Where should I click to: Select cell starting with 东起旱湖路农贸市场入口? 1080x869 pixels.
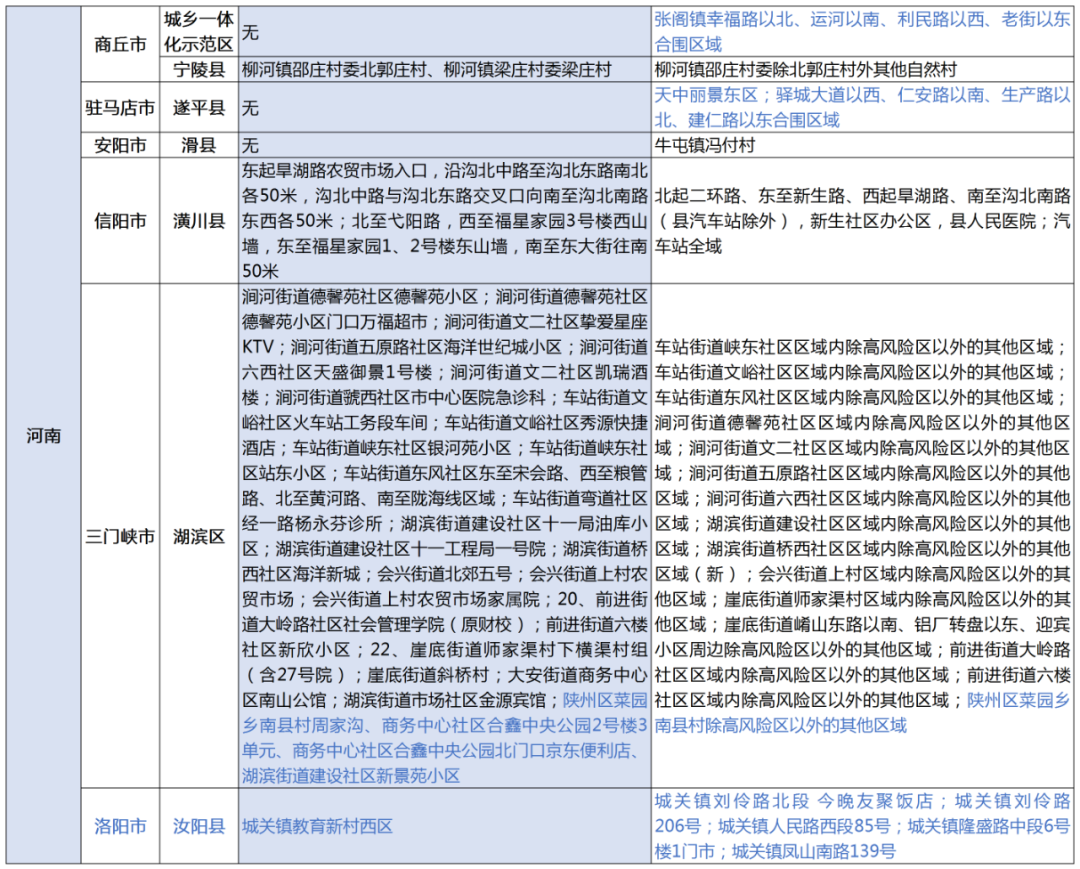[x=445, y=220]
